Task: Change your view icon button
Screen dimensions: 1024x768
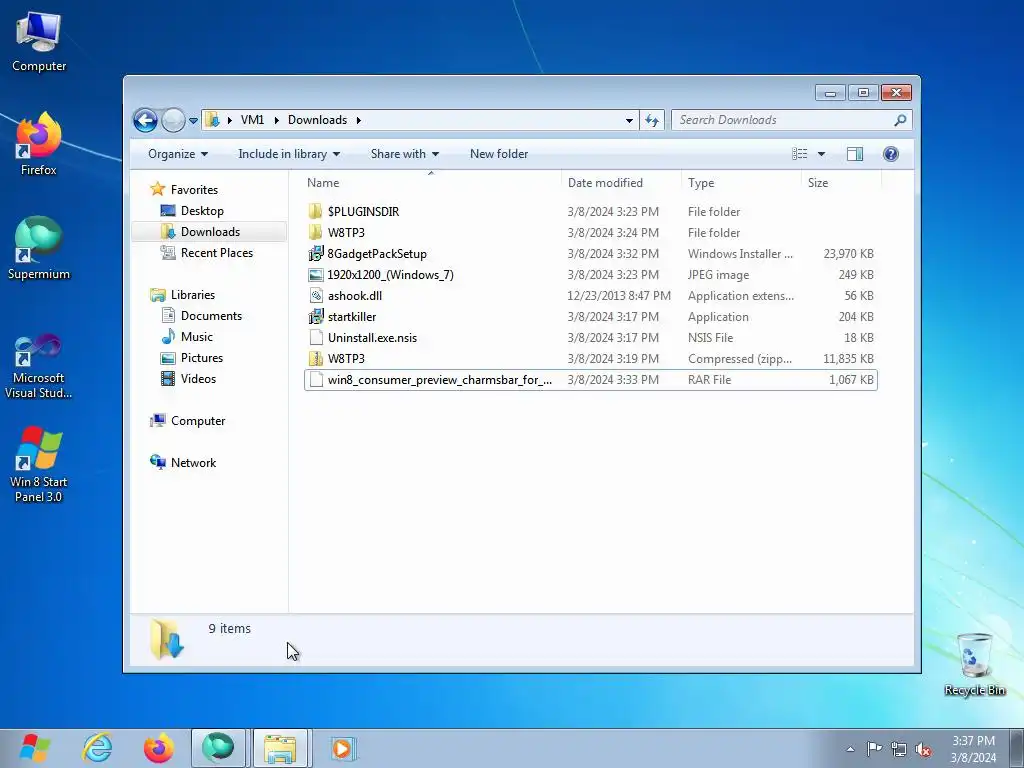Action: (x=799, y=153)
